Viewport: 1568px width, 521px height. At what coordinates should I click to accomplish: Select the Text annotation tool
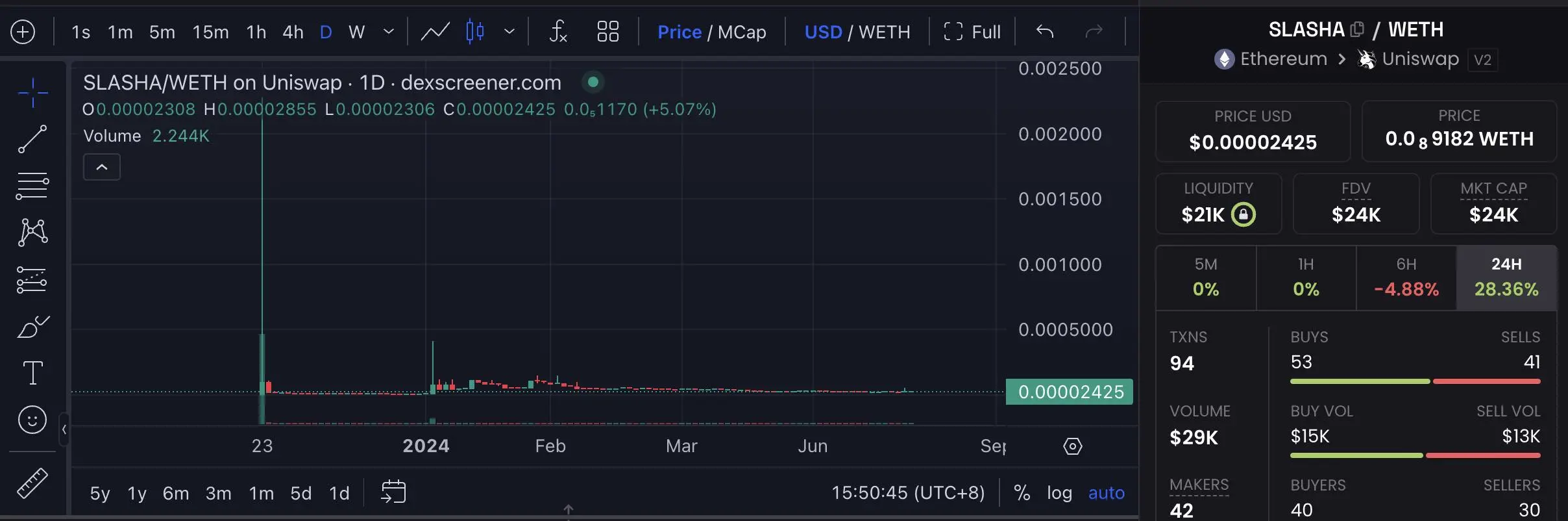tap(32, 373)
